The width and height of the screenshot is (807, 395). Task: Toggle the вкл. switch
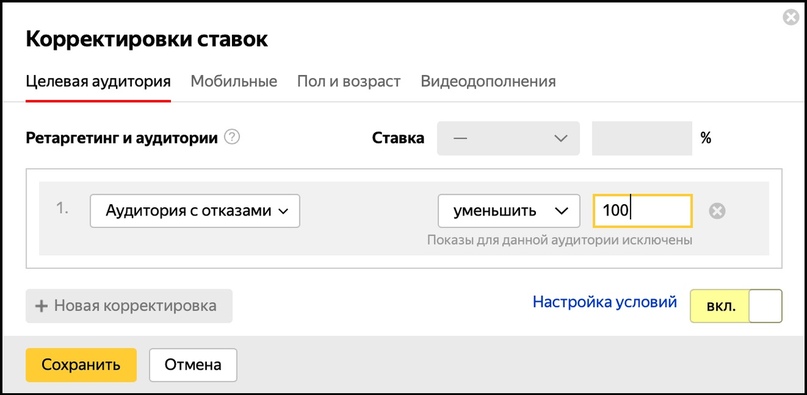(x=736, y=306)
